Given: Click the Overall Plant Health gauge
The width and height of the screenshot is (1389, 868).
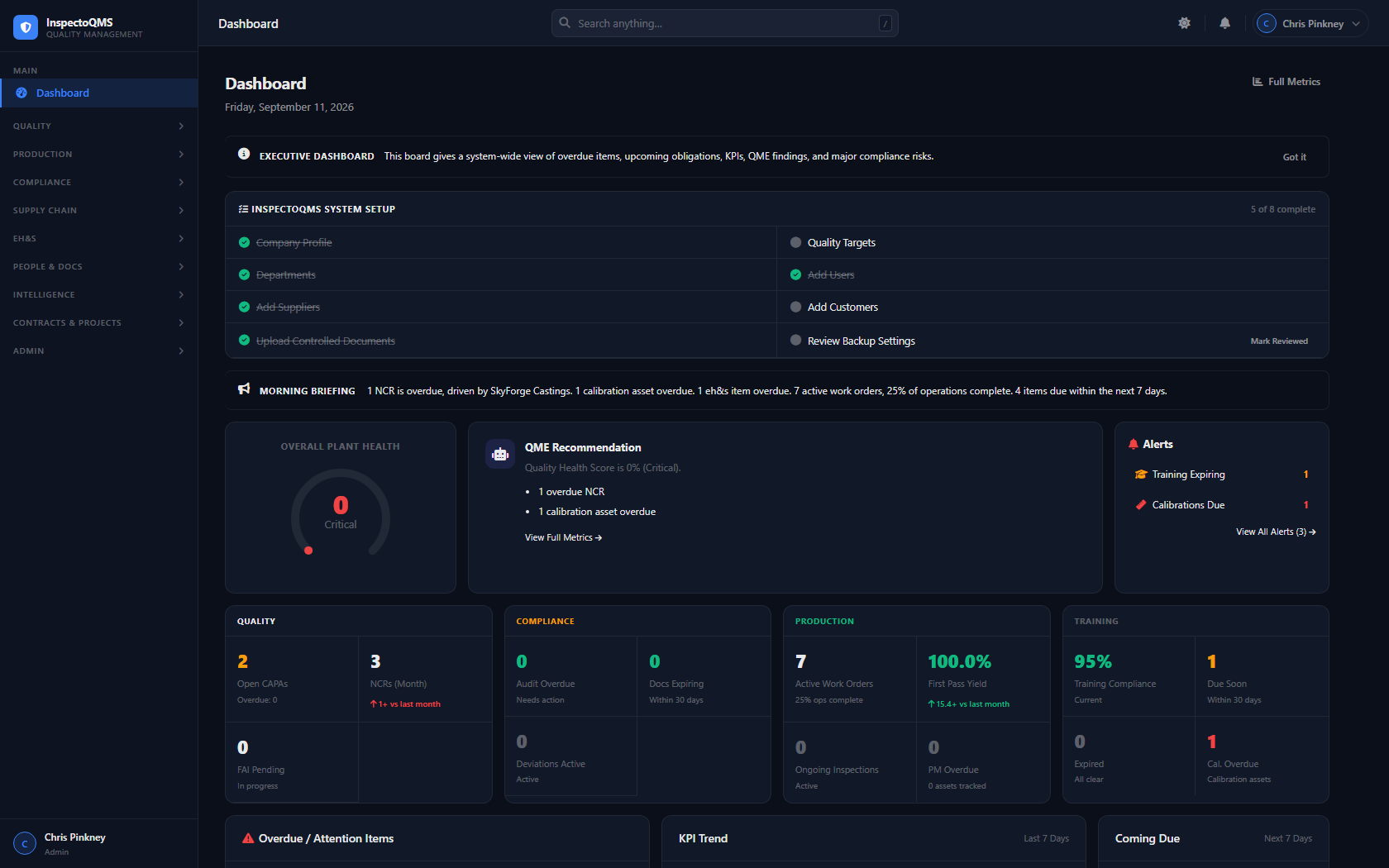Looking at the screenshot, I should tap(341, 514).
